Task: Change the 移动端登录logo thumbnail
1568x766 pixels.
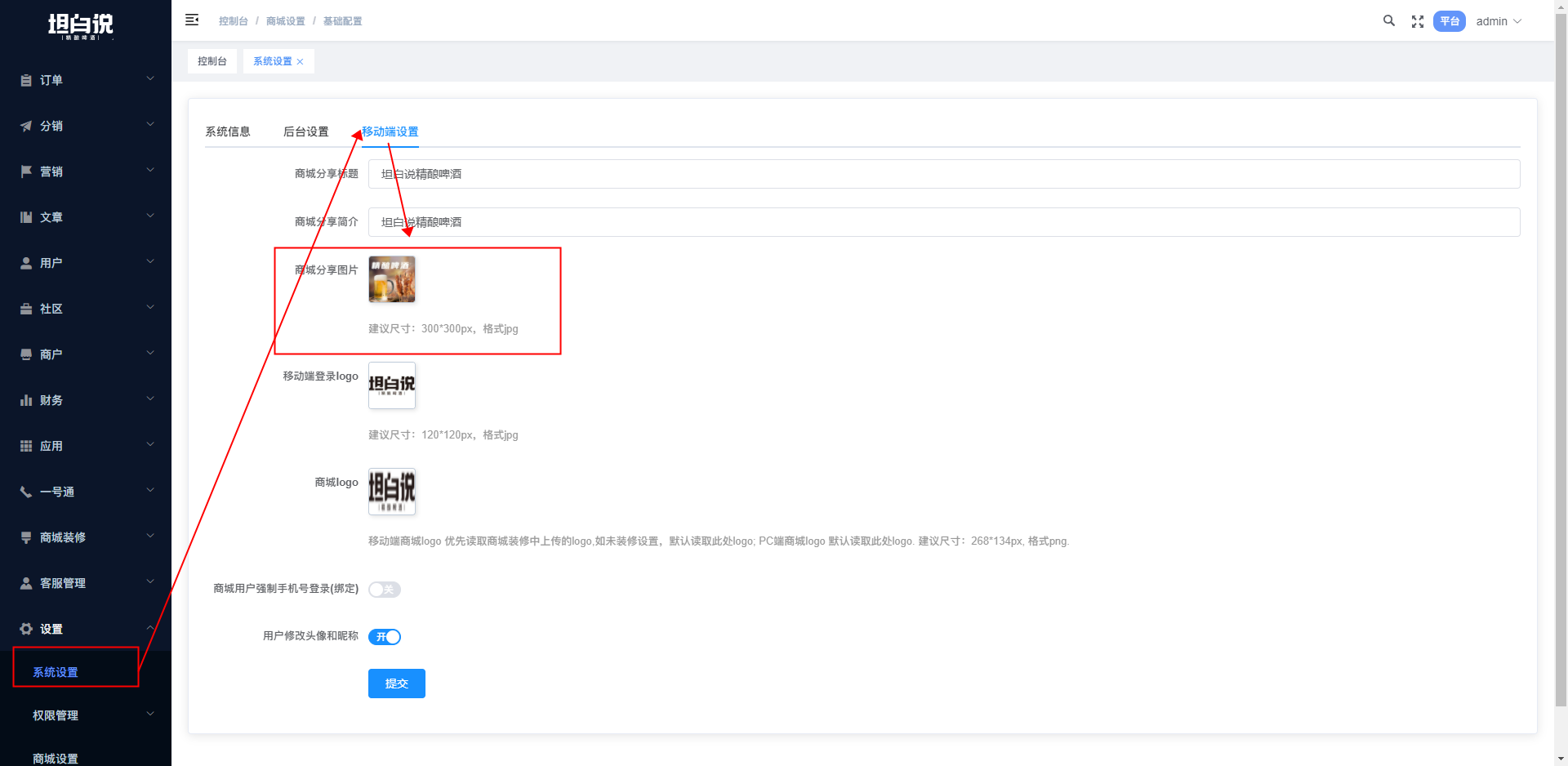Action: click(392, 385)
